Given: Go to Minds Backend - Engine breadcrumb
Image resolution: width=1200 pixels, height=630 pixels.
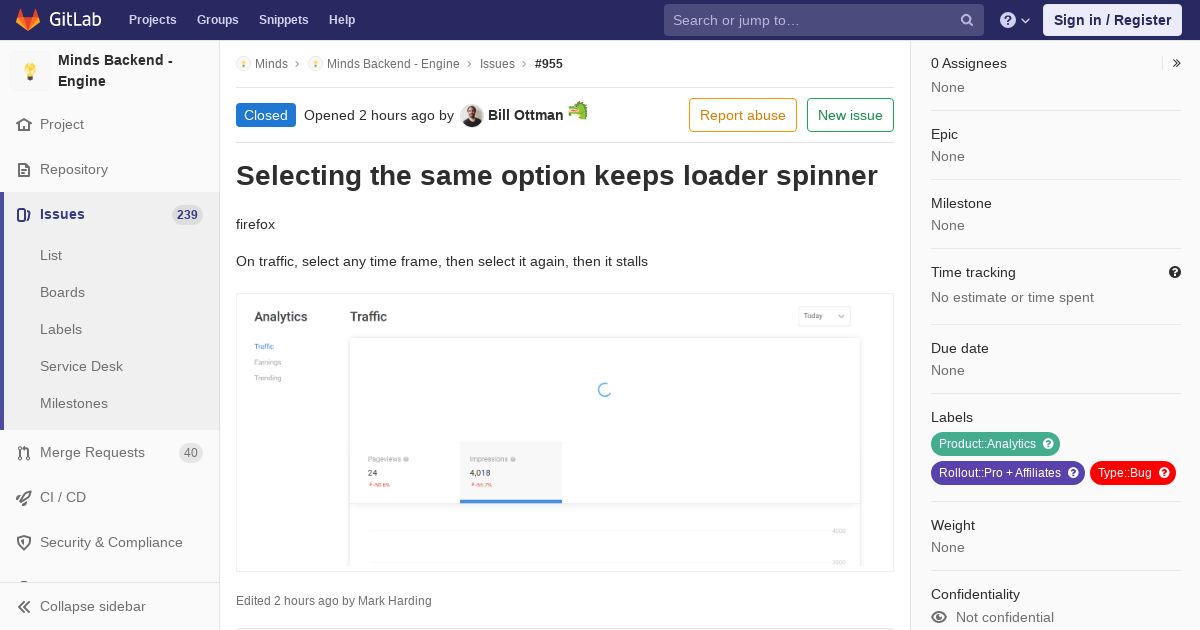Looking at the screenshot, I should 393,64.
